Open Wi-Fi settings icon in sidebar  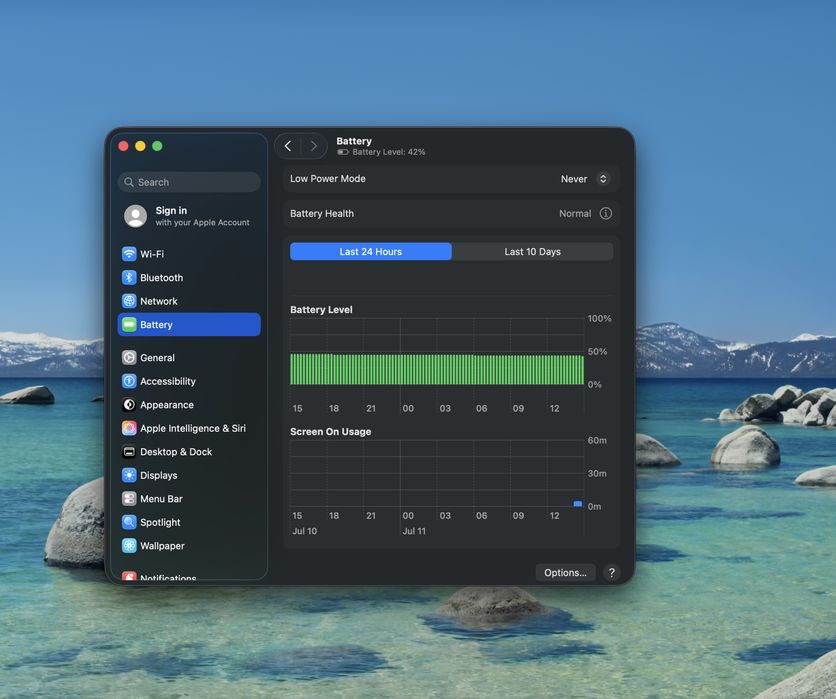(x=129, y=254)
